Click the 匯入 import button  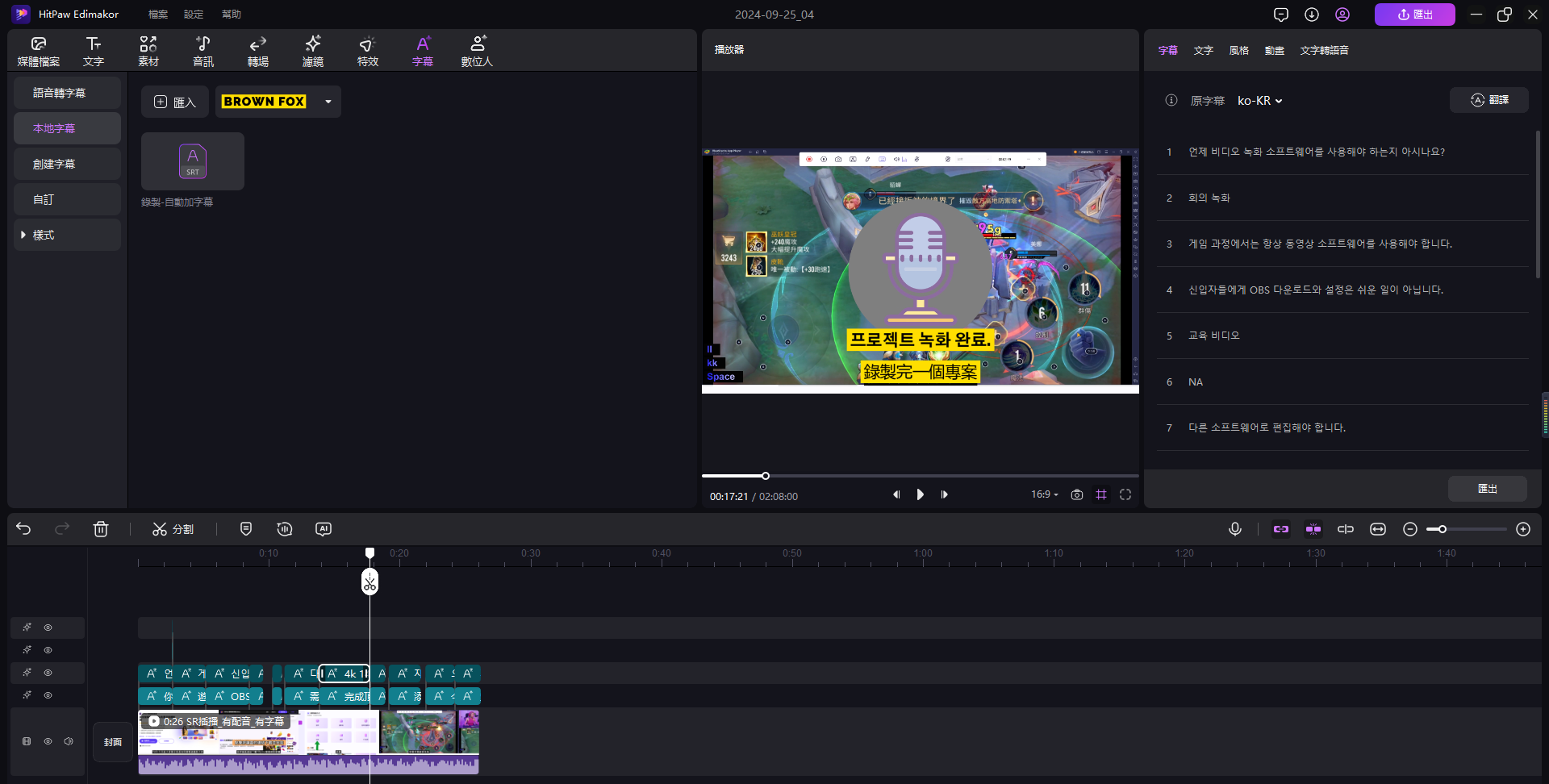pos(175,102)
